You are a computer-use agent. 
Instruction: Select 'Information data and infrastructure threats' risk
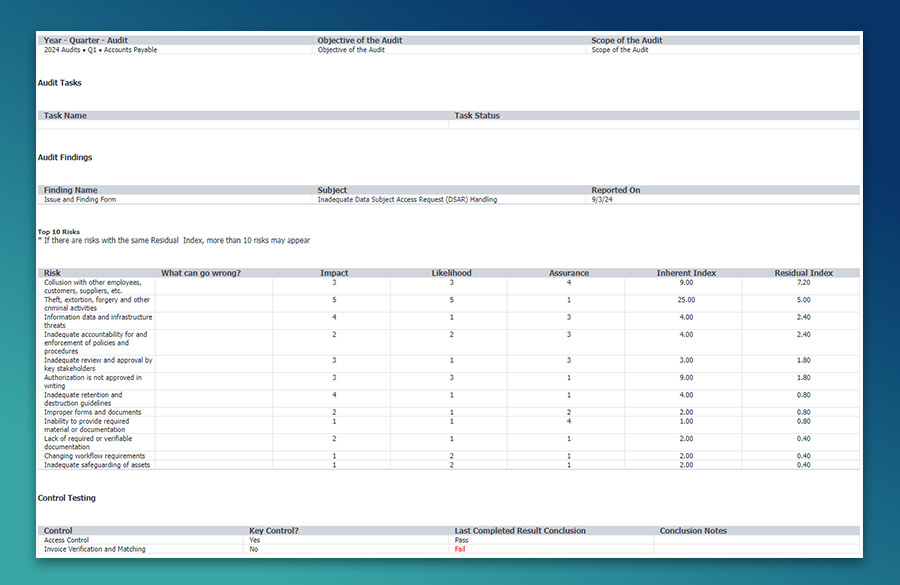pyautogui.click(x=448, y=321)
